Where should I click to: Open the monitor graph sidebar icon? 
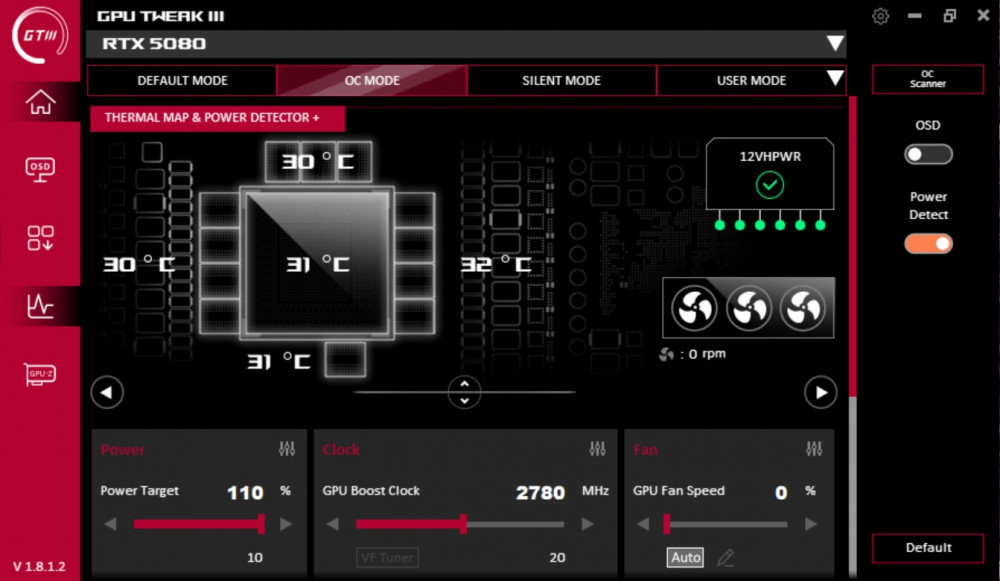point(40,306)
